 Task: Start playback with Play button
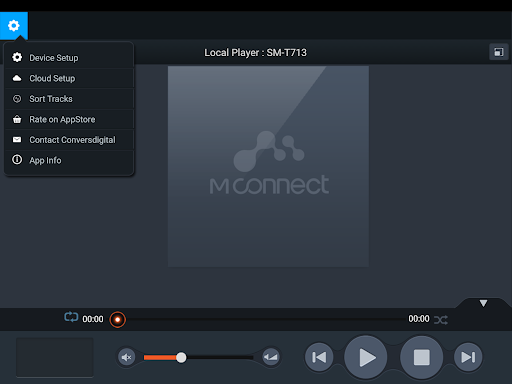pos(366,357)
